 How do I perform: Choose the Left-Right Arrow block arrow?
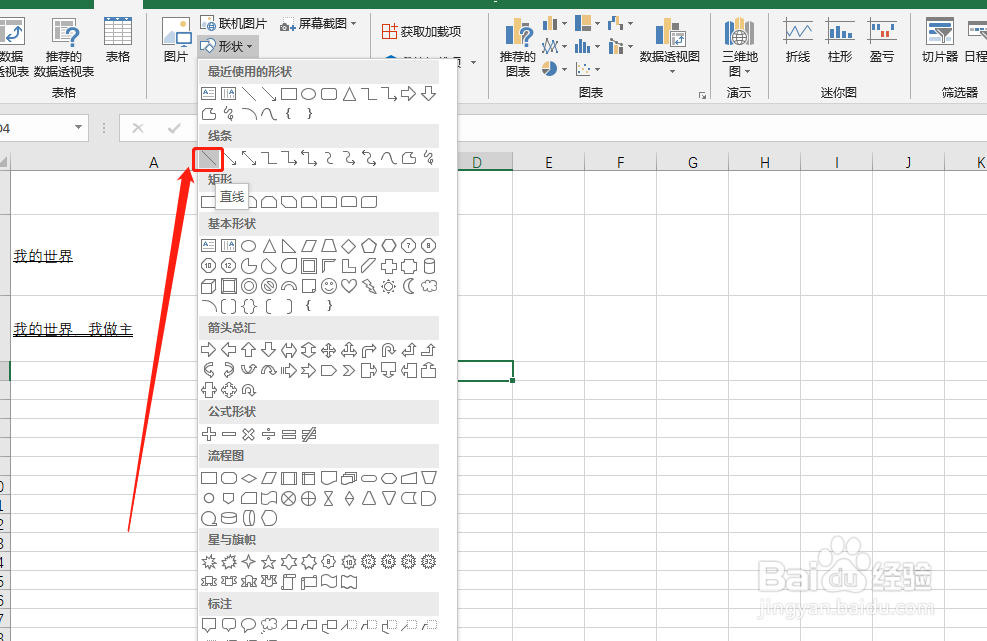tap(289, 349)
